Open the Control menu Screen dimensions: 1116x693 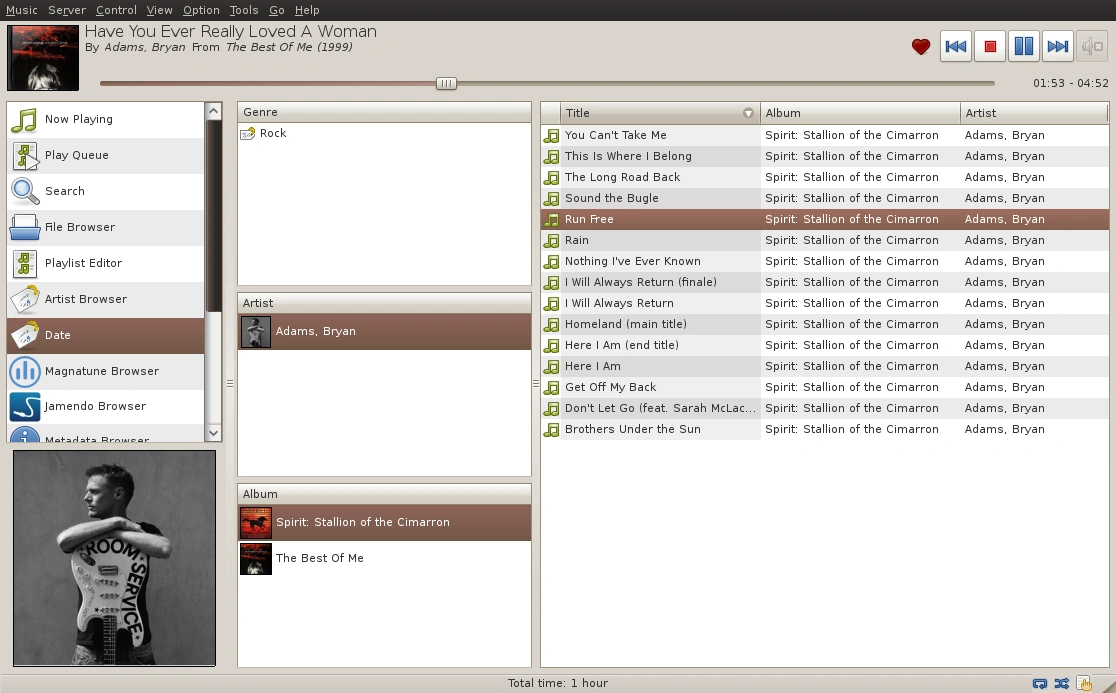[116, 10]
